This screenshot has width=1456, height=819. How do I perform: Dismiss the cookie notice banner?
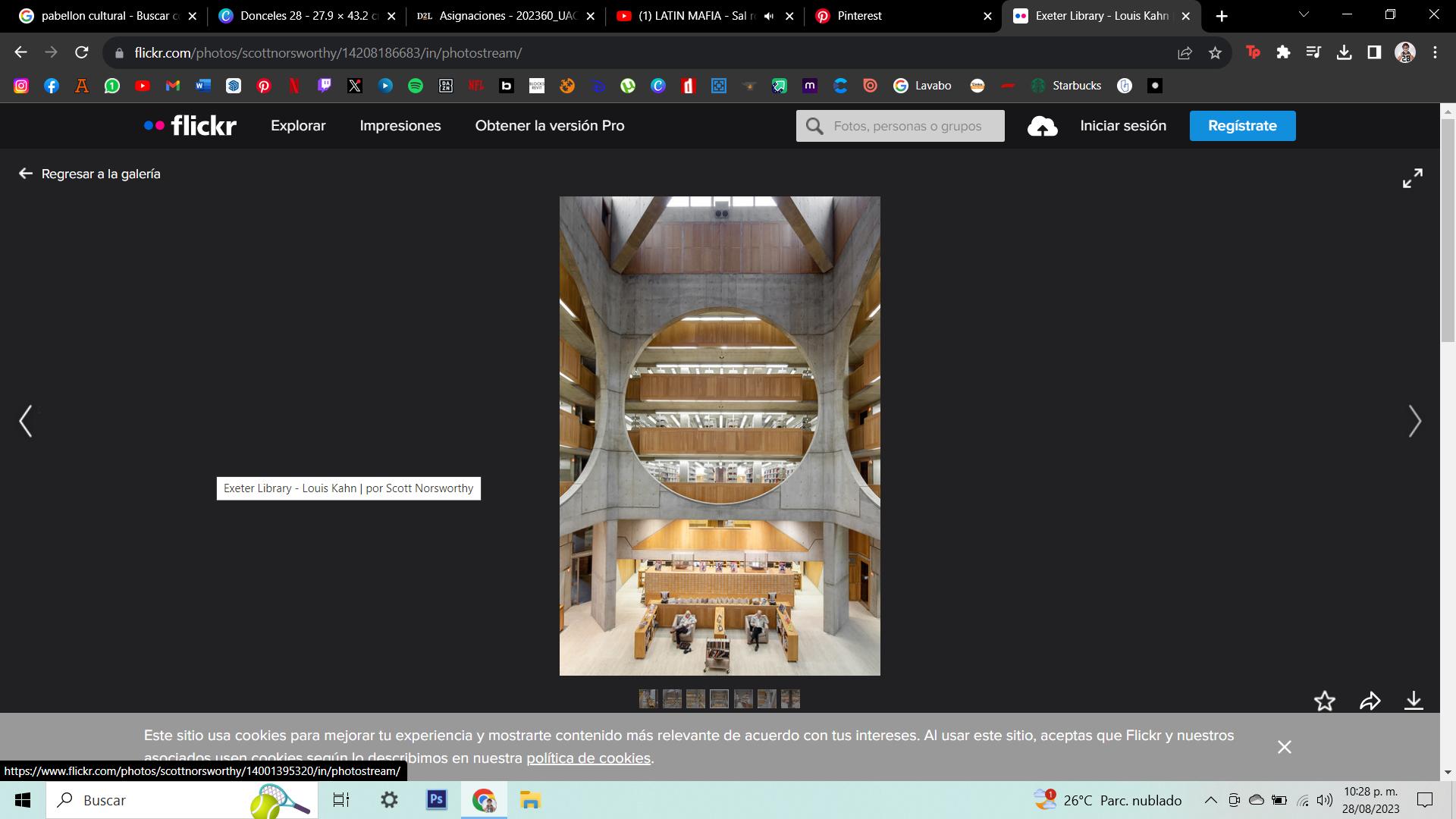point(1284,747)
